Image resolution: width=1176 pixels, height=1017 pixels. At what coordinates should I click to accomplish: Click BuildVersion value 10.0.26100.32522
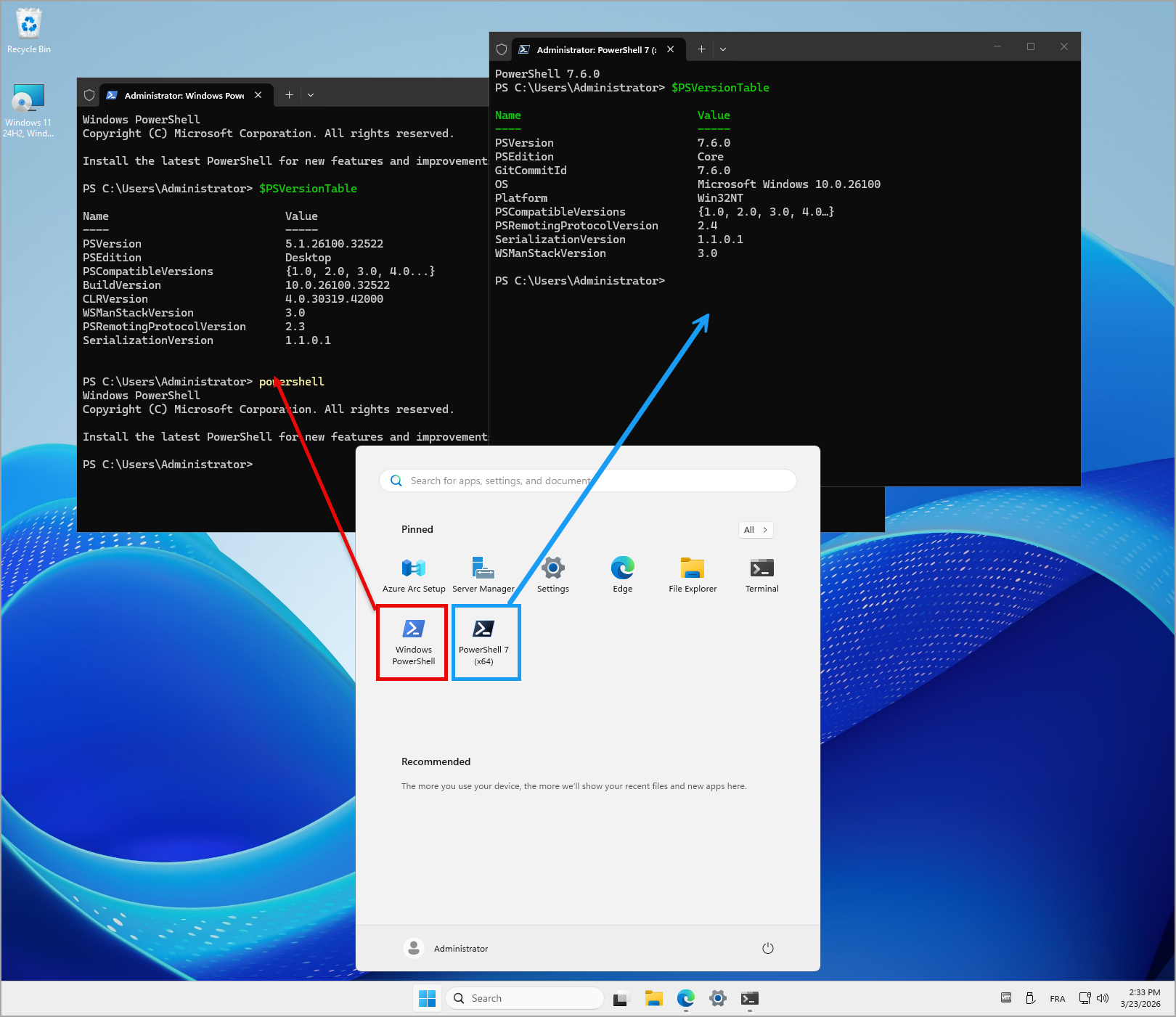click(x=338, y=285)
